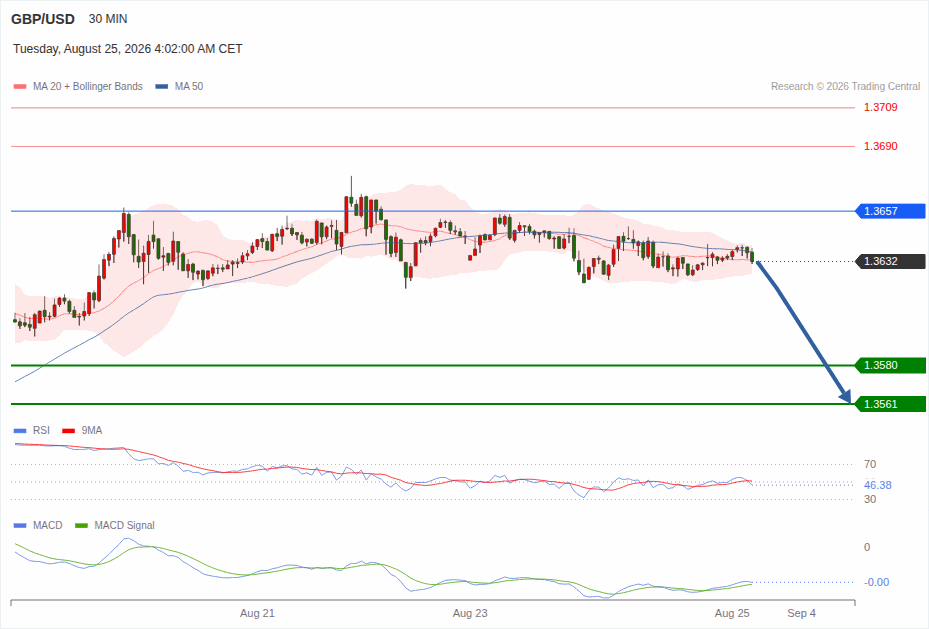
Task: Click the green 1.3561 support price tag
Action: (890, 404)
